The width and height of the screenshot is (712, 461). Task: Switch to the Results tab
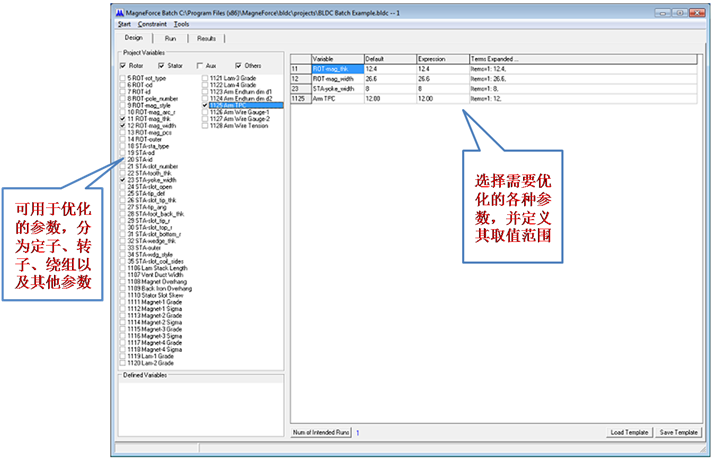point(206,38)
